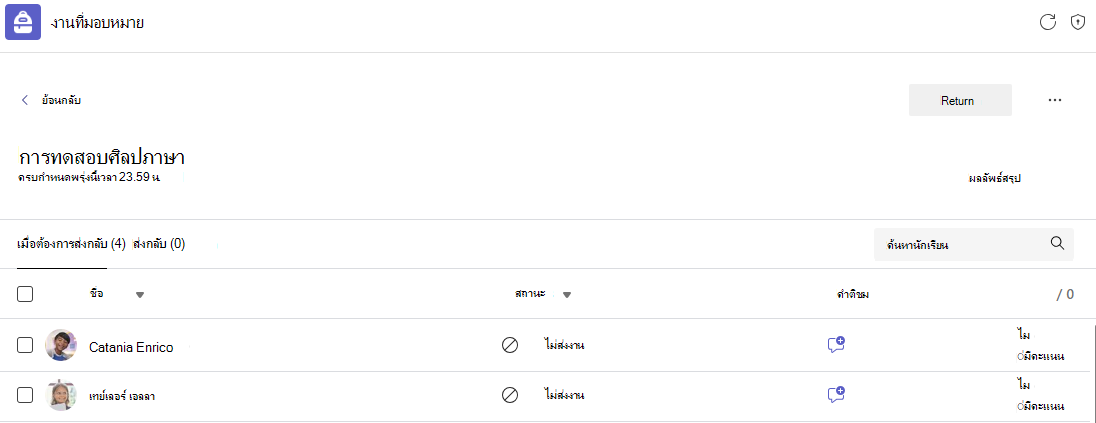
Task: Check the box for Catania Enrico
Action: pos(25,345)
